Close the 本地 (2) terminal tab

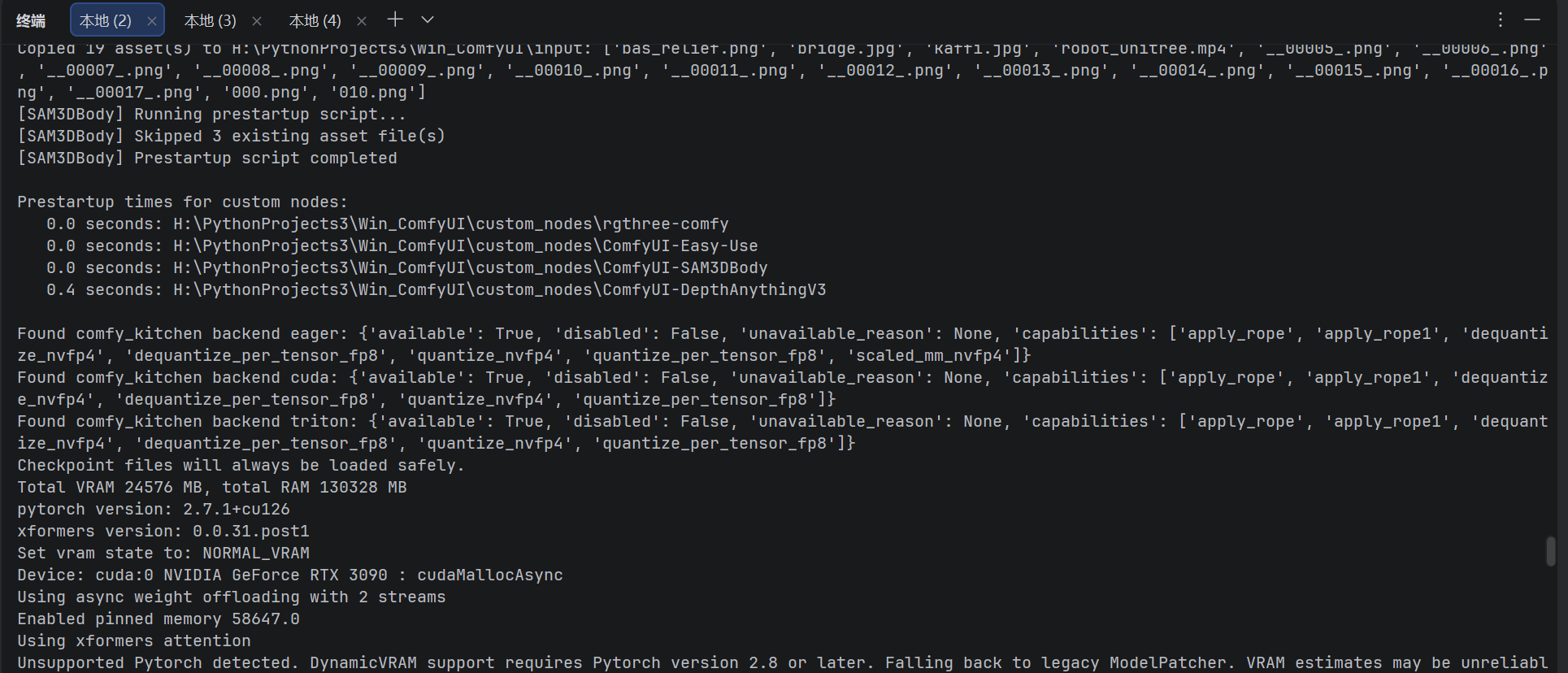(152, 21)
